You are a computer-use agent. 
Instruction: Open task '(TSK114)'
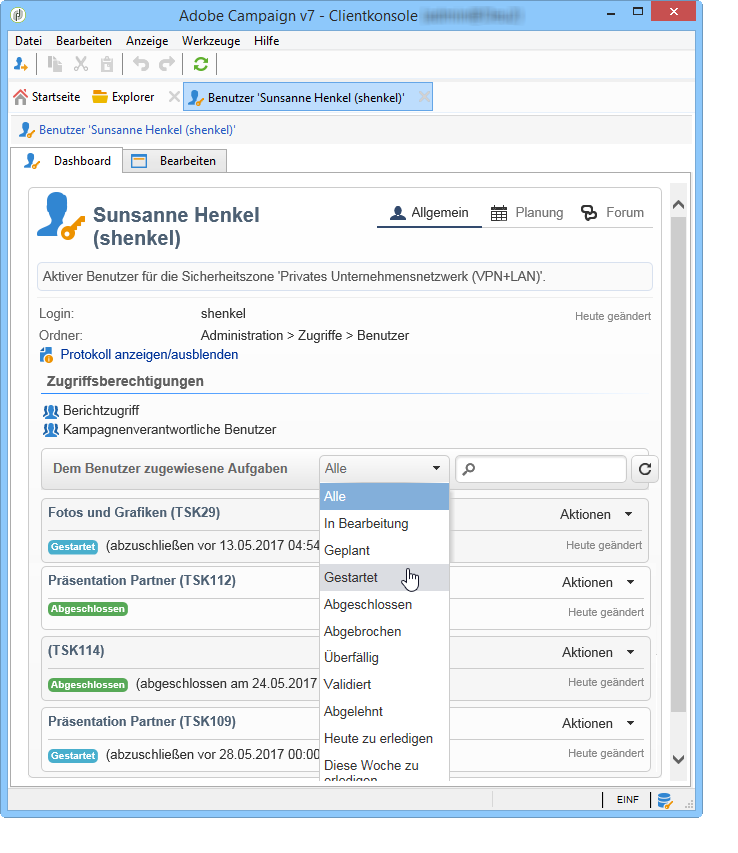coord(76,651)
